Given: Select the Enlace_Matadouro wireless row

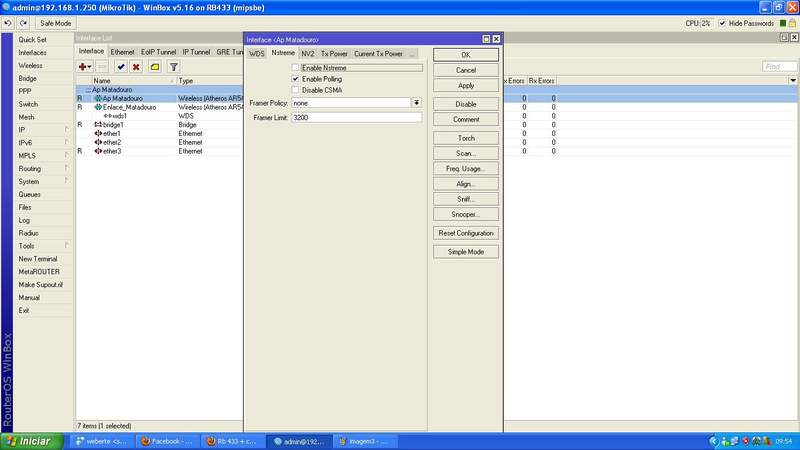Looking at the screenshot, I should tap(160, 108).
